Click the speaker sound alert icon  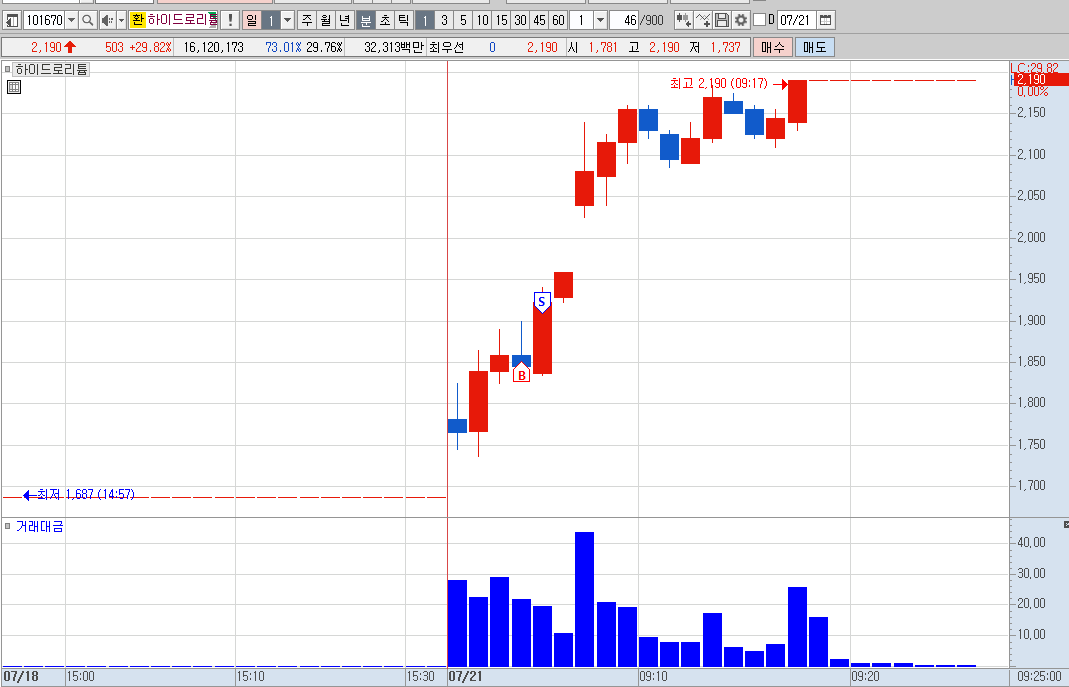click(x=107, y=20)
